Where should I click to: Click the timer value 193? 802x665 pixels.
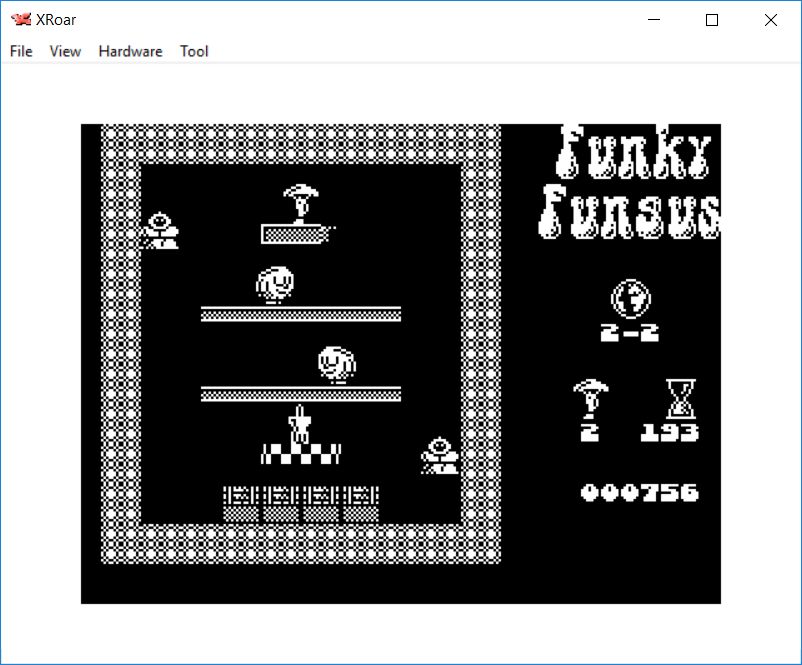coord(670,432)
